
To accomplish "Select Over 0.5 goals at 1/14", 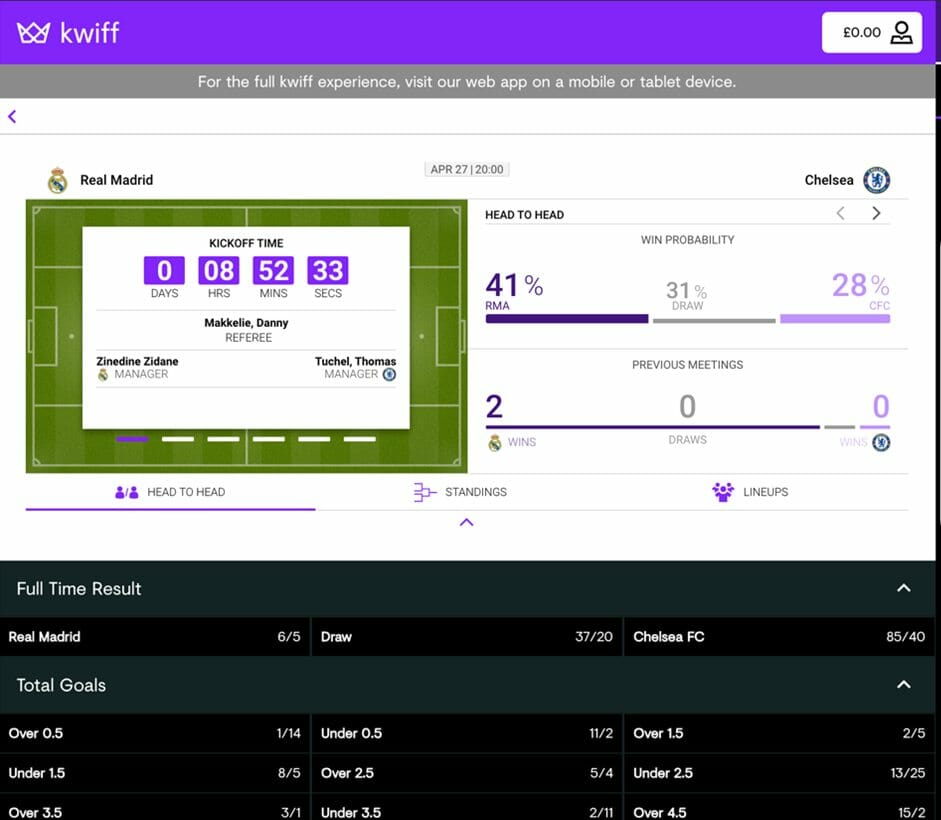I will coord(155,734).
